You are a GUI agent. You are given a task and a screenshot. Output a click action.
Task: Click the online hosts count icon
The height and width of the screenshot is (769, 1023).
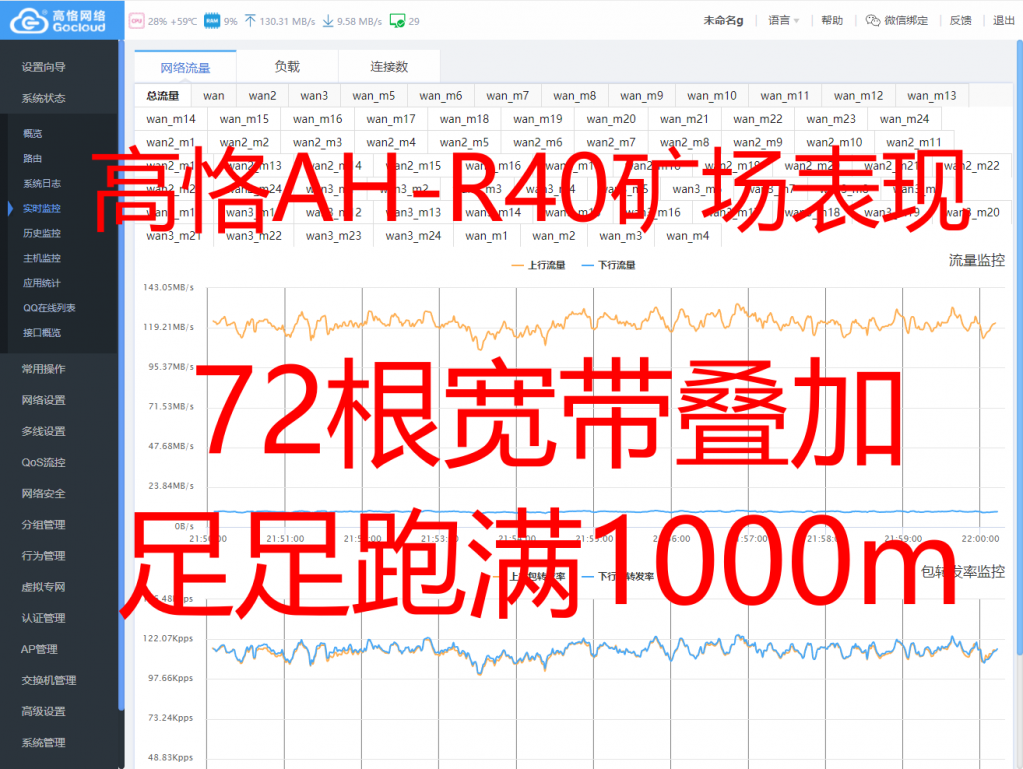[x=397, y=21]
